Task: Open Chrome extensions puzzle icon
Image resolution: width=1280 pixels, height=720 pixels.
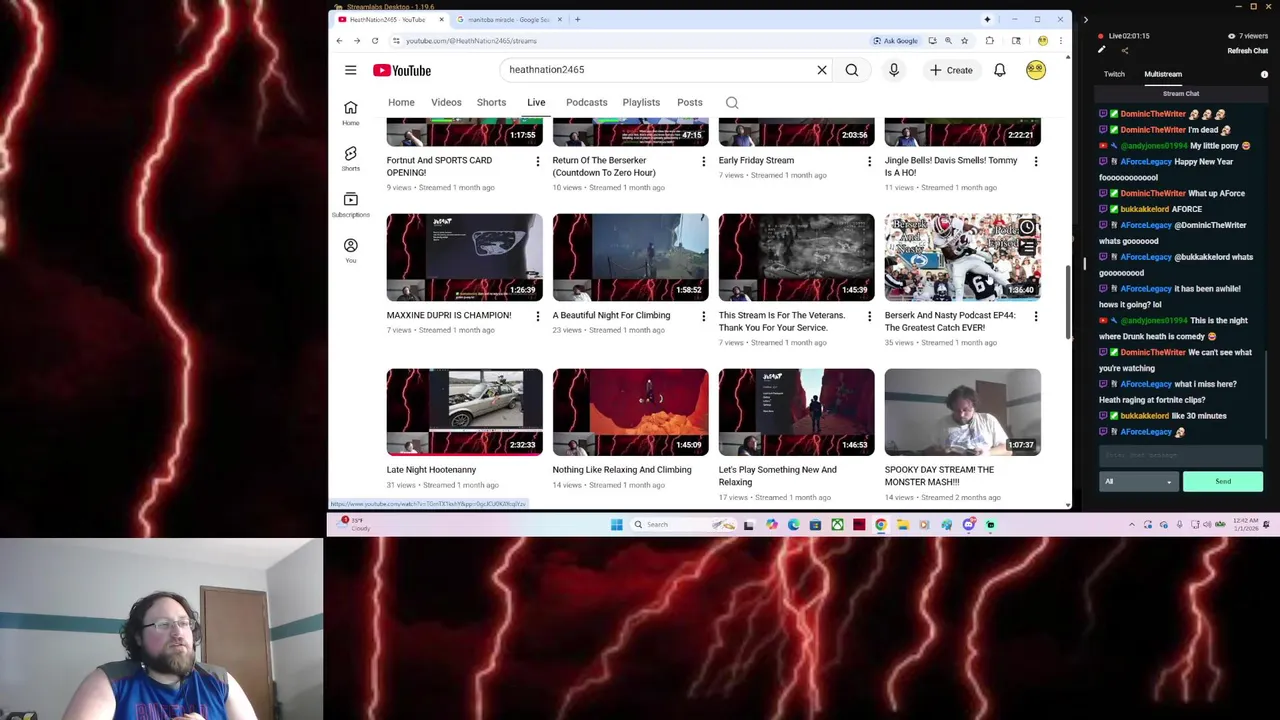Action: 990,41
